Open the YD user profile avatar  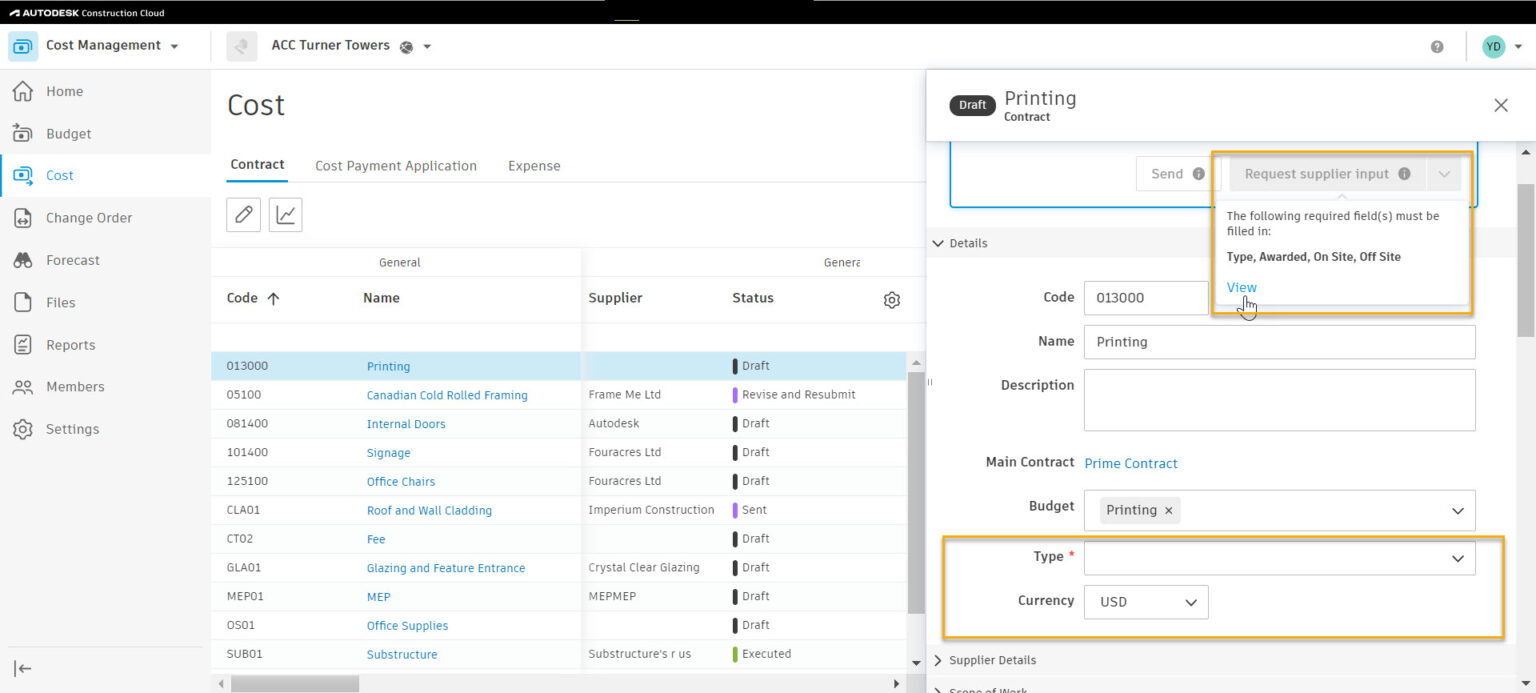tap(1493, 46)
